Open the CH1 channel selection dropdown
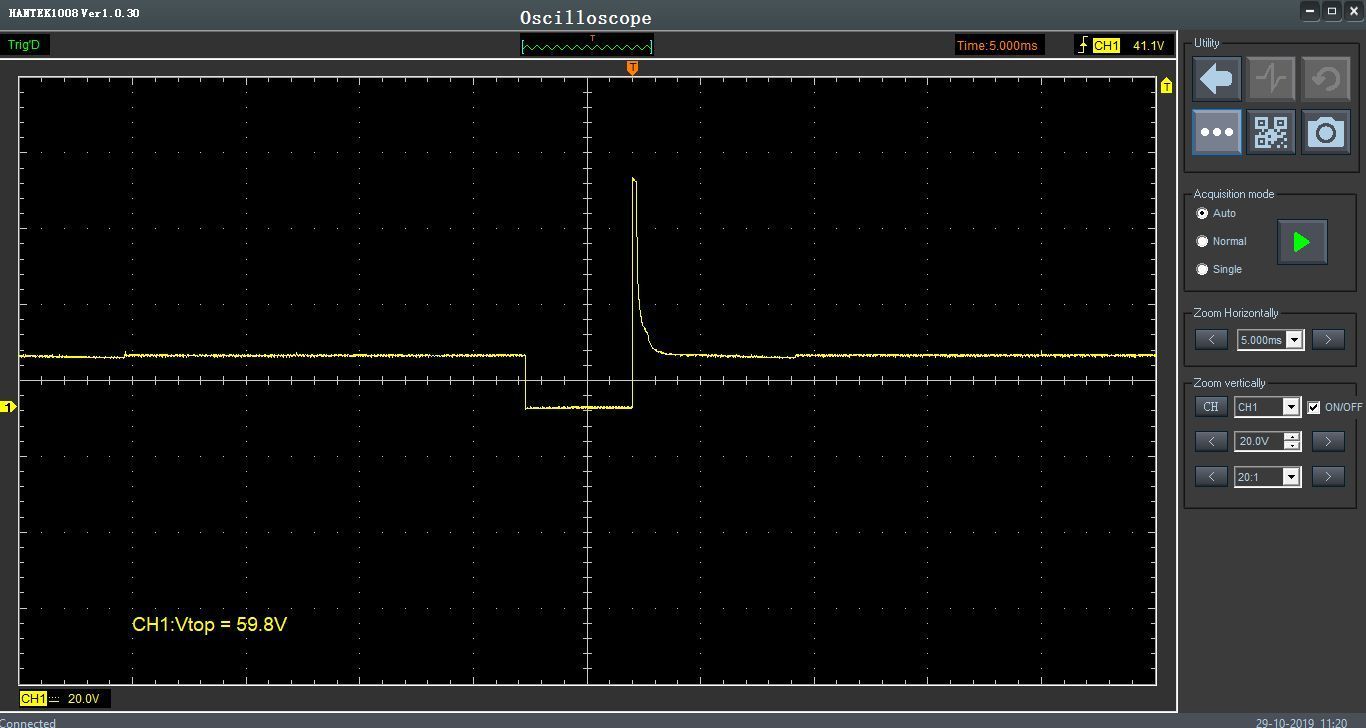1366x728 pixels. (1291, 407)
